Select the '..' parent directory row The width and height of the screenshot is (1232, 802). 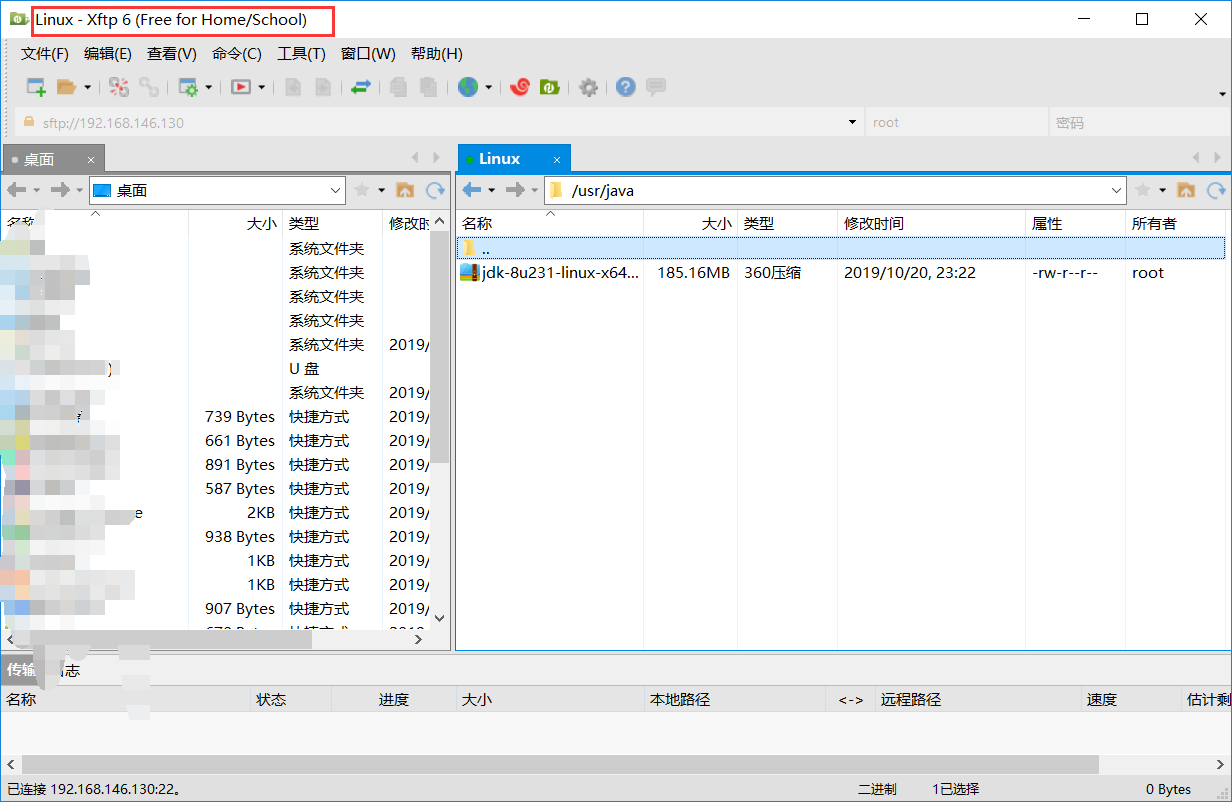pos(841,248)
